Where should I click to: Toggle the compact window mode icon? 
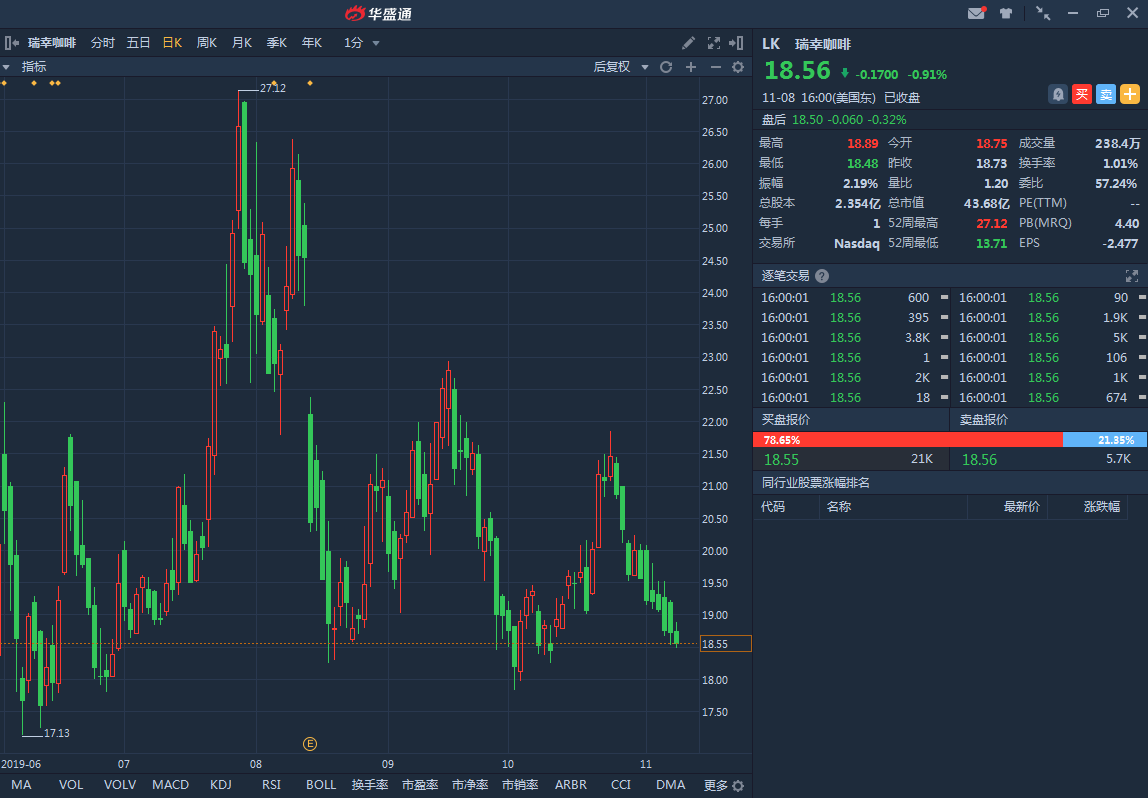click(1043, 13)
